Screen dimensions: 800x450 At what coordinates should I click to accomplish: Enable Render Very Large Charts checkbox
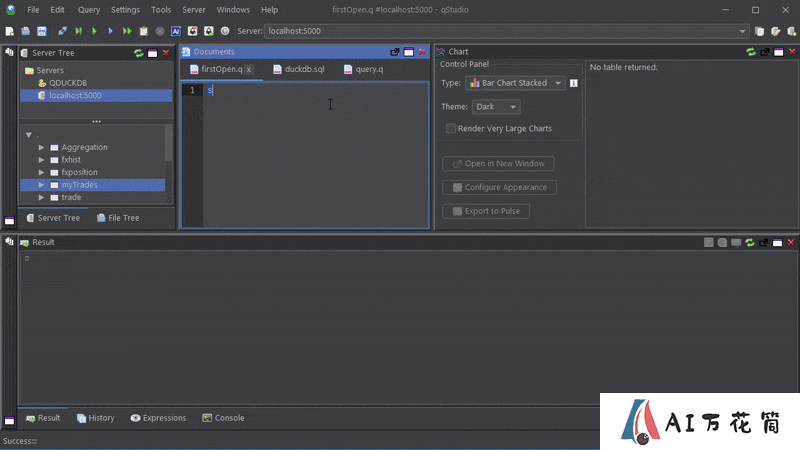[451, 129]
